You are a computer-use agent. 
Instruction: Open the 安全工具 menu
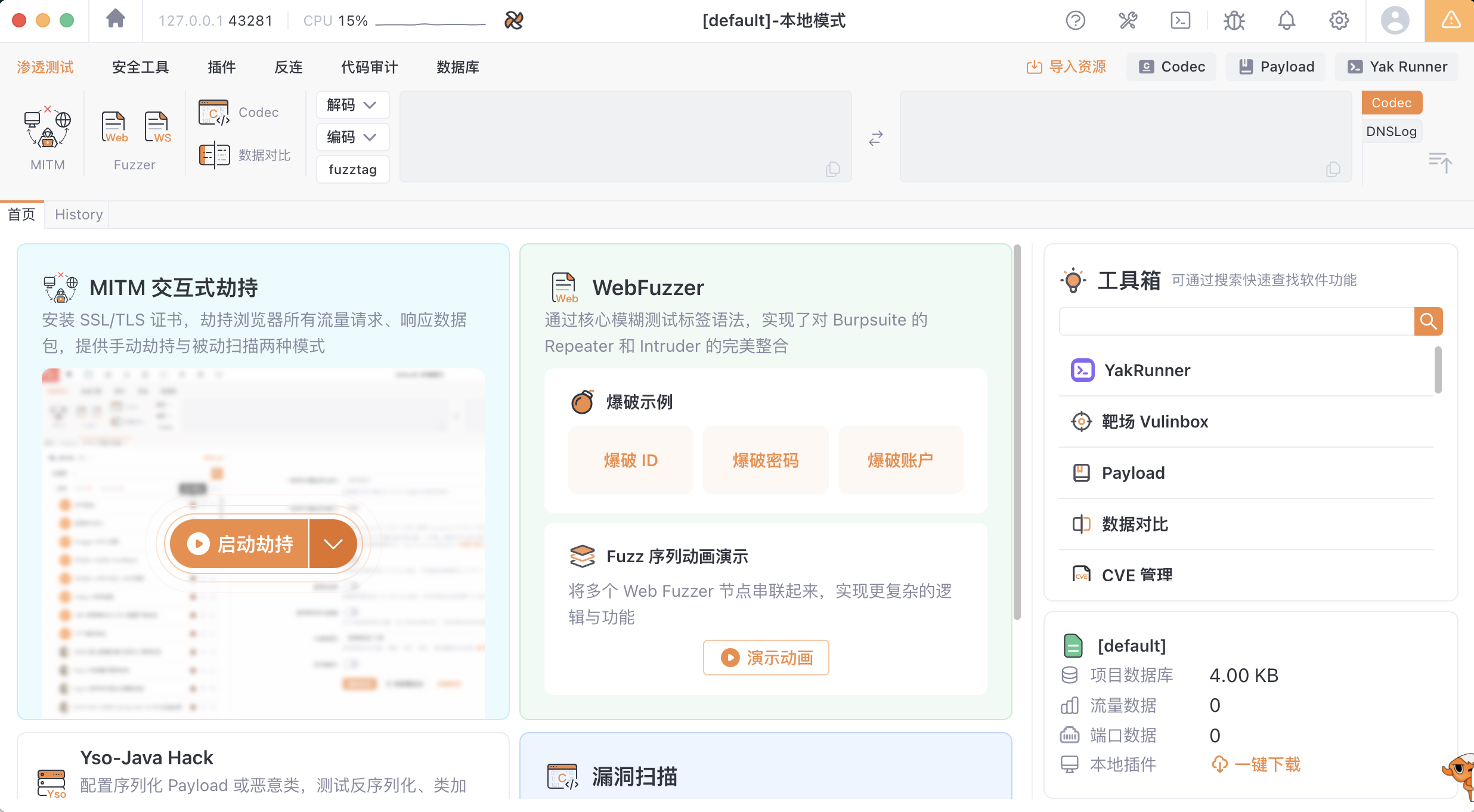[x=141, y=67]
